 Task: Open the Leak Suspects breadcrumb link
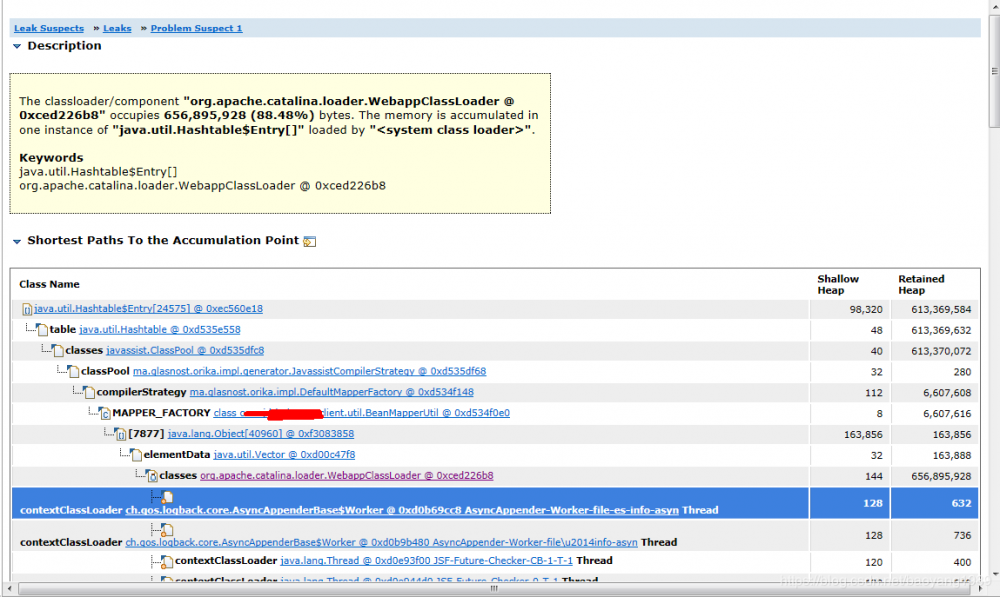click(48, 28)
